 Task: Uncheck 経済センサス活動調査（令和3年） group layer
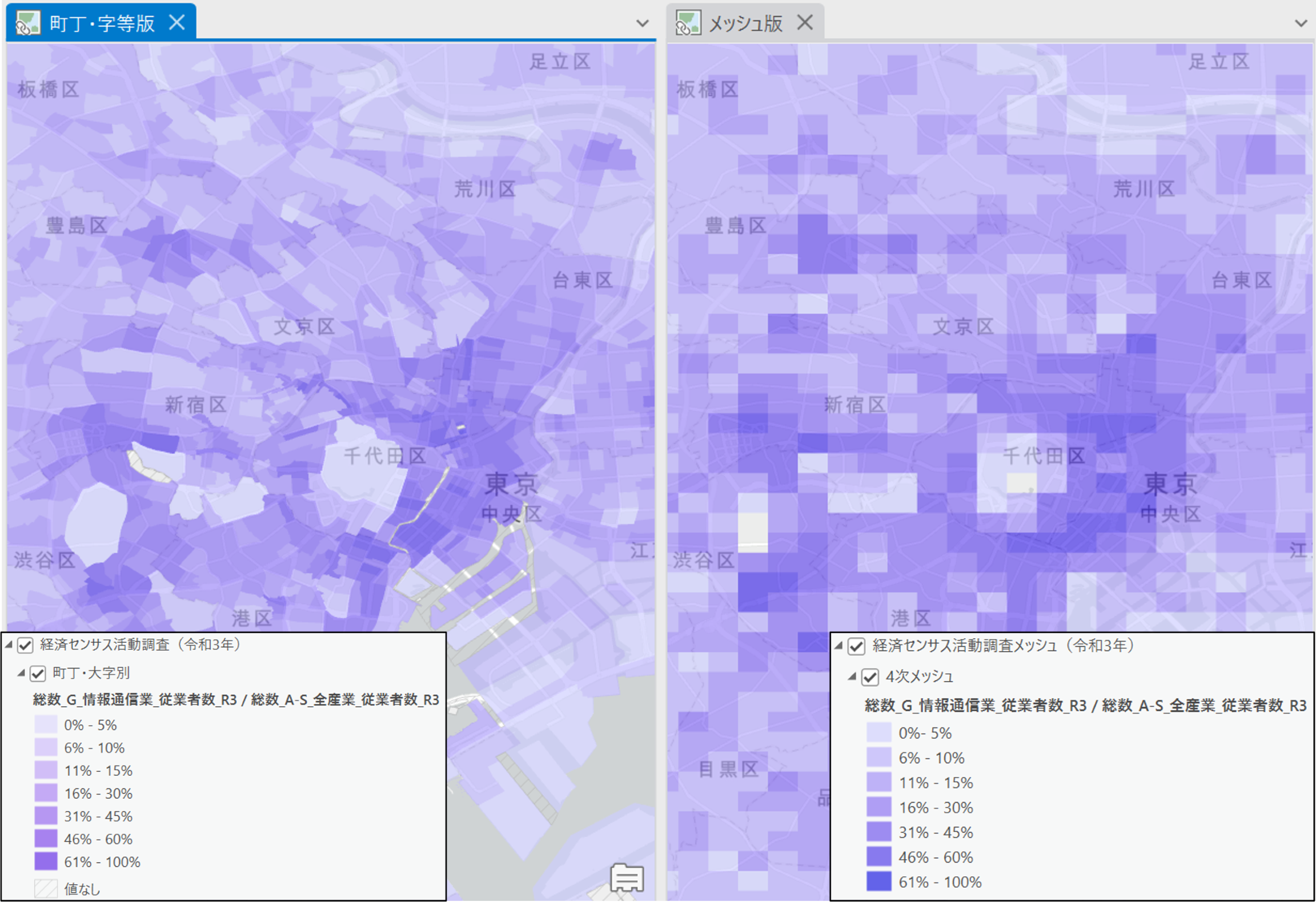(25, 645)
